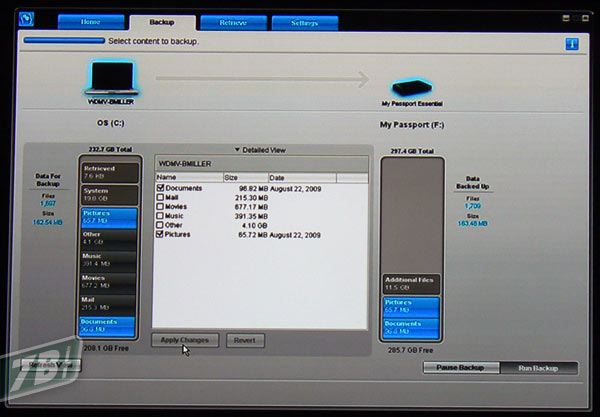Screen dimensions: 600x417
Task: Click the Apply Changes button
Action: pos(185,340)
